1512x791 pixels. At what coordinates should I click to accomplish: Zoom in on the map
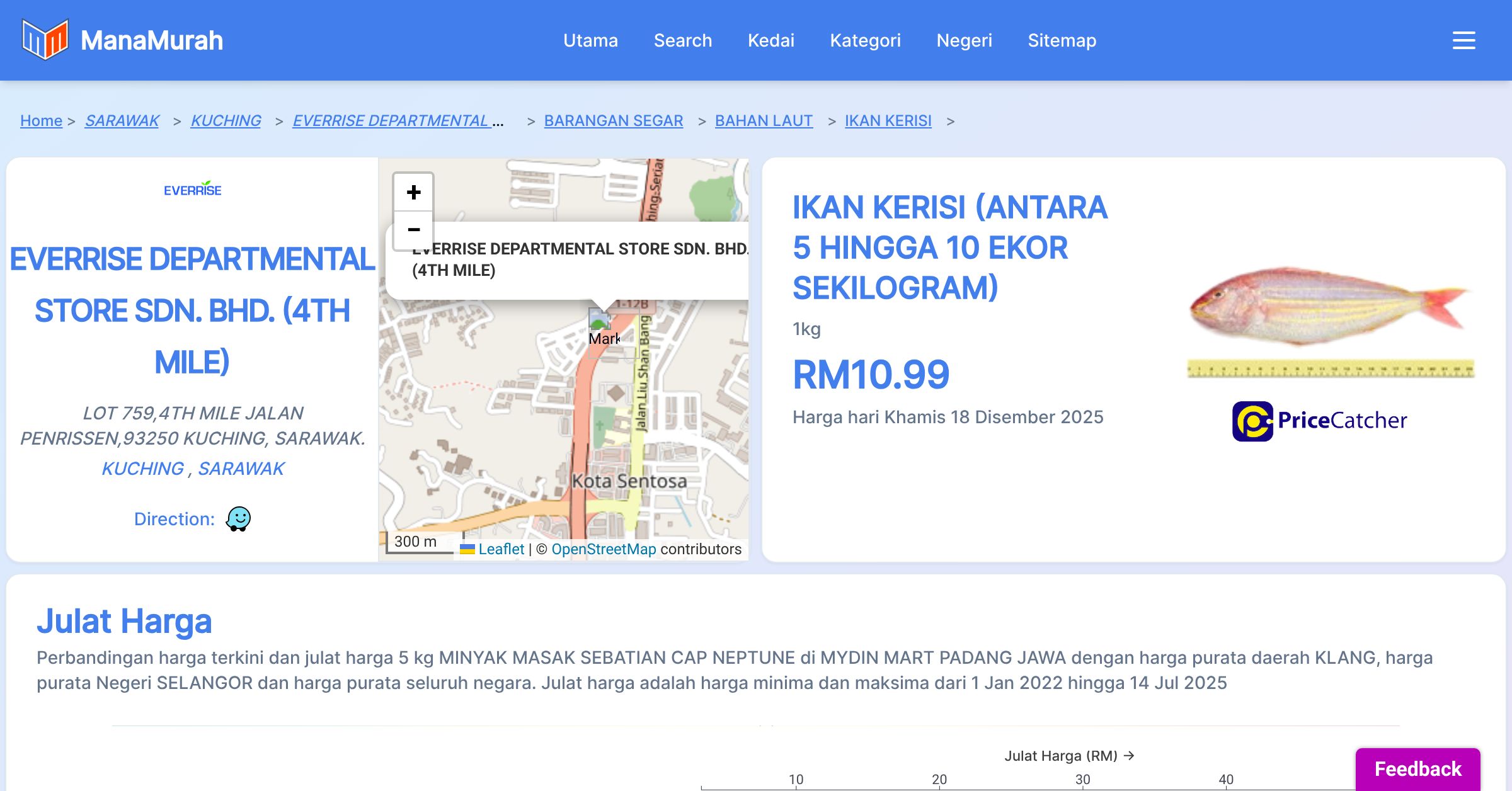click(413, 192)
